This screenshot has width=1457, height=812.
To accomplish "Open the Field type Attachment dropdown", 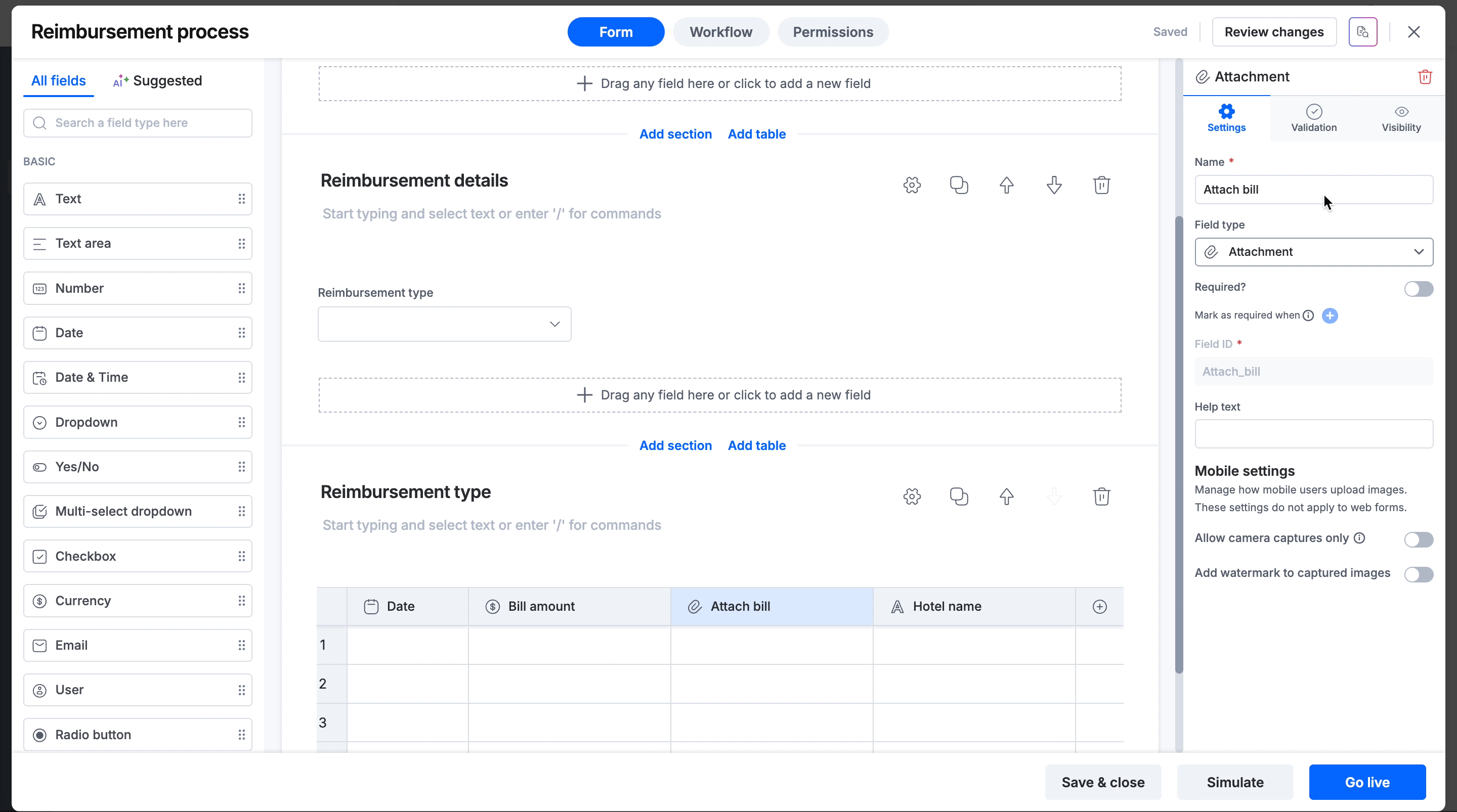I will (1313, 252).
